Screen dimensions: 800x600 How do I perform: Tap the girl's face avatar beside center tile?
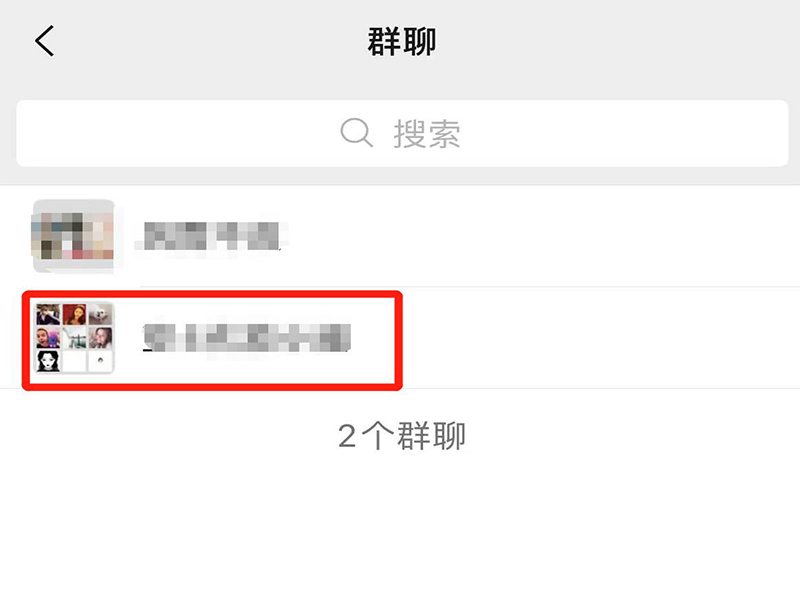(101, 338)
